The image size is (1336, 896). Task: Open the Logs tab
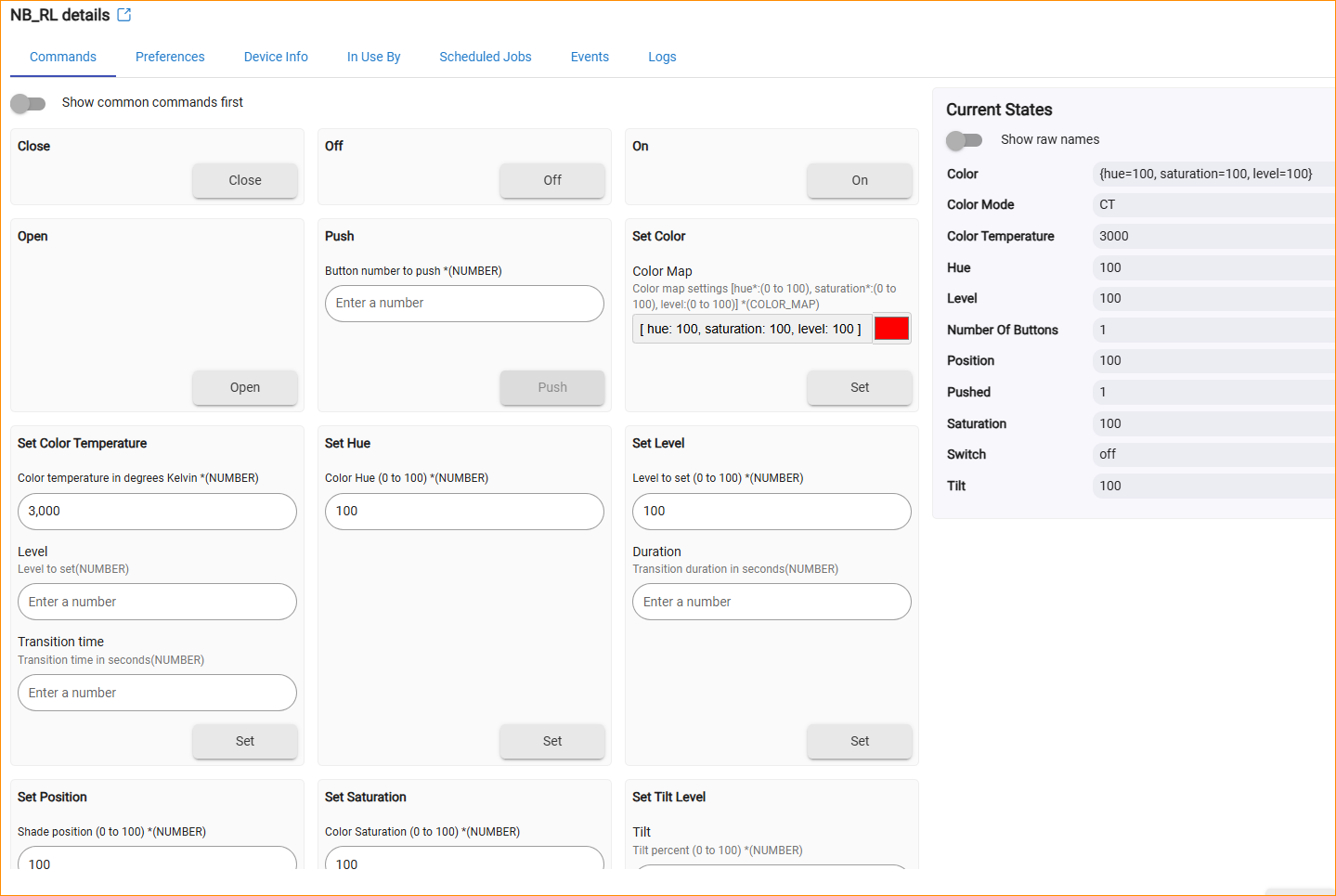coord(662,57)
